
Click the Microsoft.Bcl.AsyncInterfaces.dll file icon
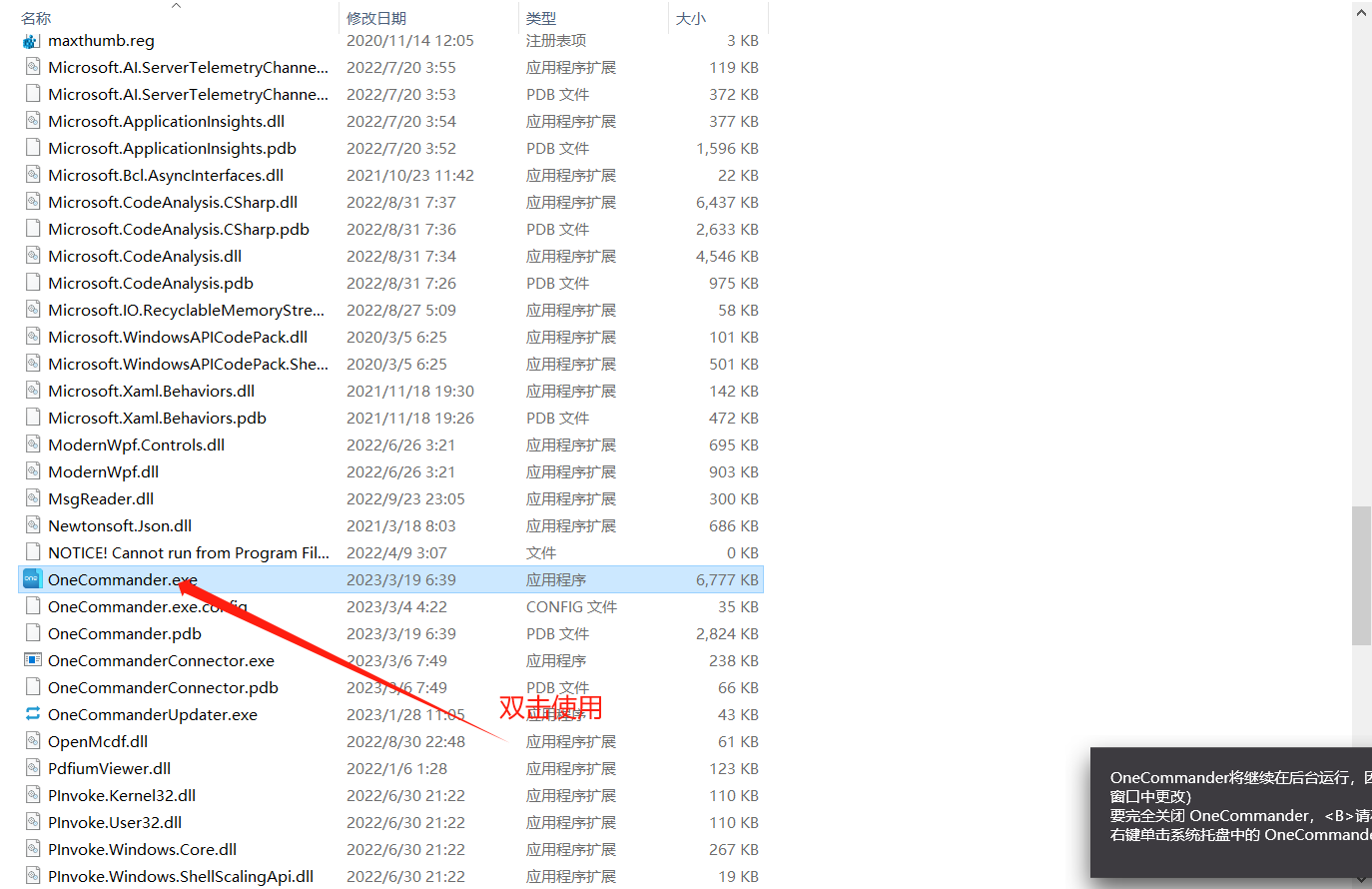(x=32, y=175)
